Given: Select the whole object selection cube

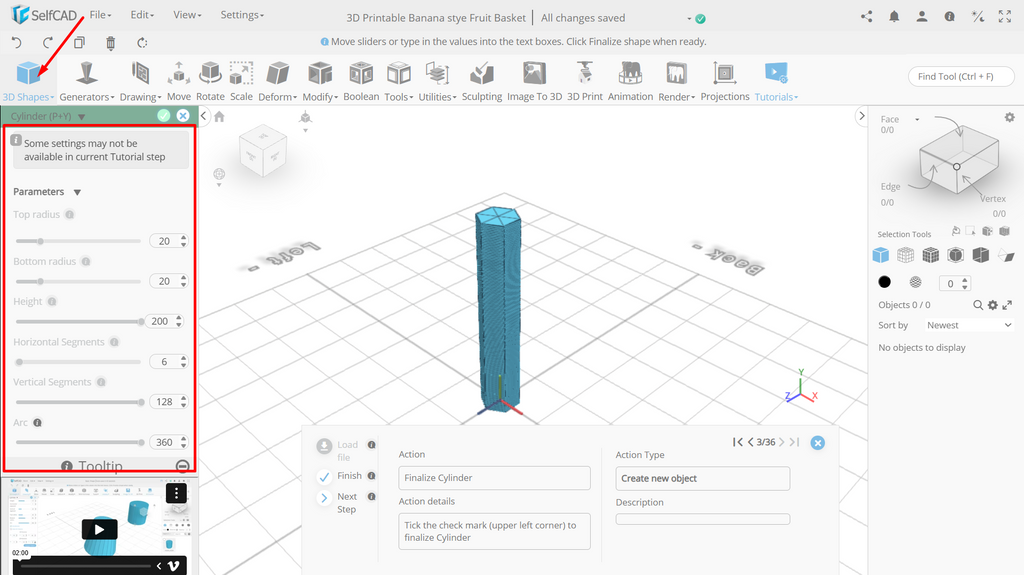Looking at the screenshot, I should (x=880, y=255).
